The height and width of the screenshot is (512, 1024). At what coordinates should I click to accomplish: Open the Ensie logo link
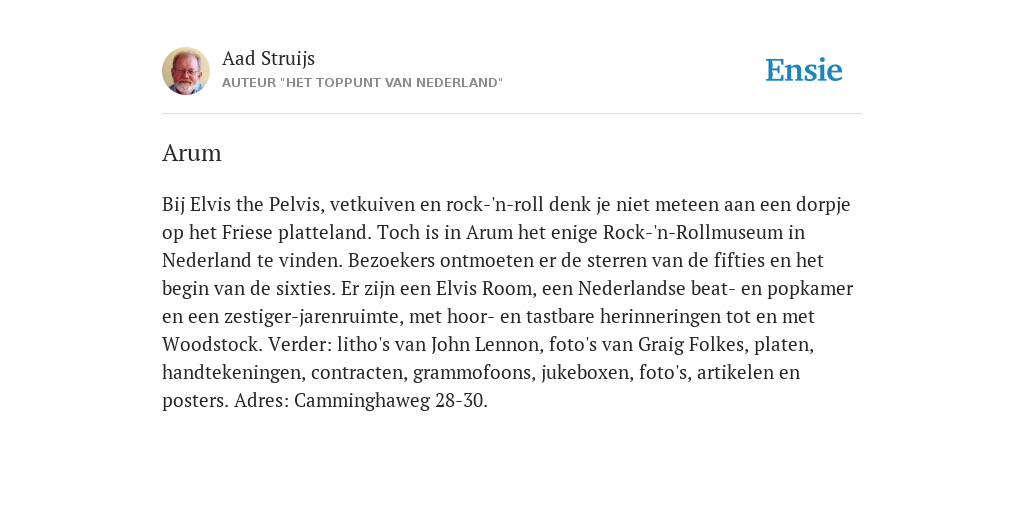click(804, 70)
